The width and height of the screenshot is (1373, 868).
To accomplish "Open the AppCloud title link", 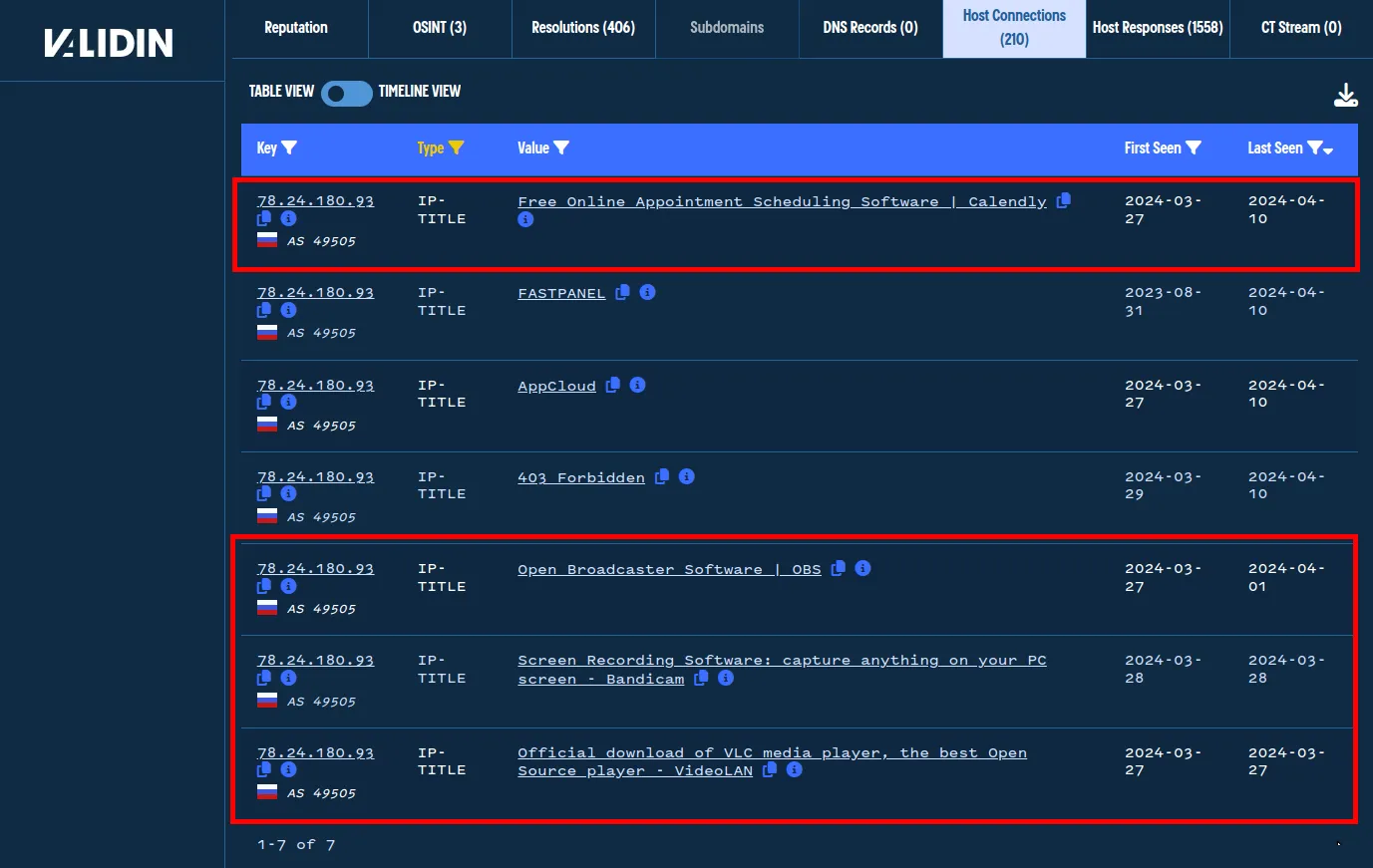I will [556, 386].
